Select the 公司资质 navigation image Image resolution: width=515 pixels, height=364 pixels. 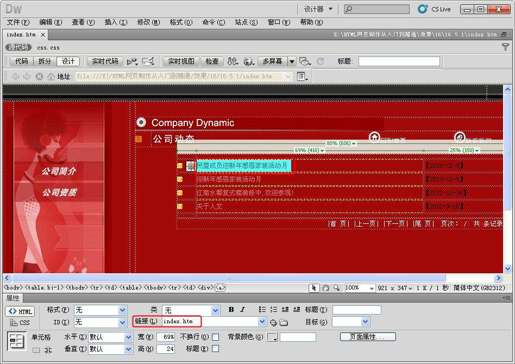59,192
